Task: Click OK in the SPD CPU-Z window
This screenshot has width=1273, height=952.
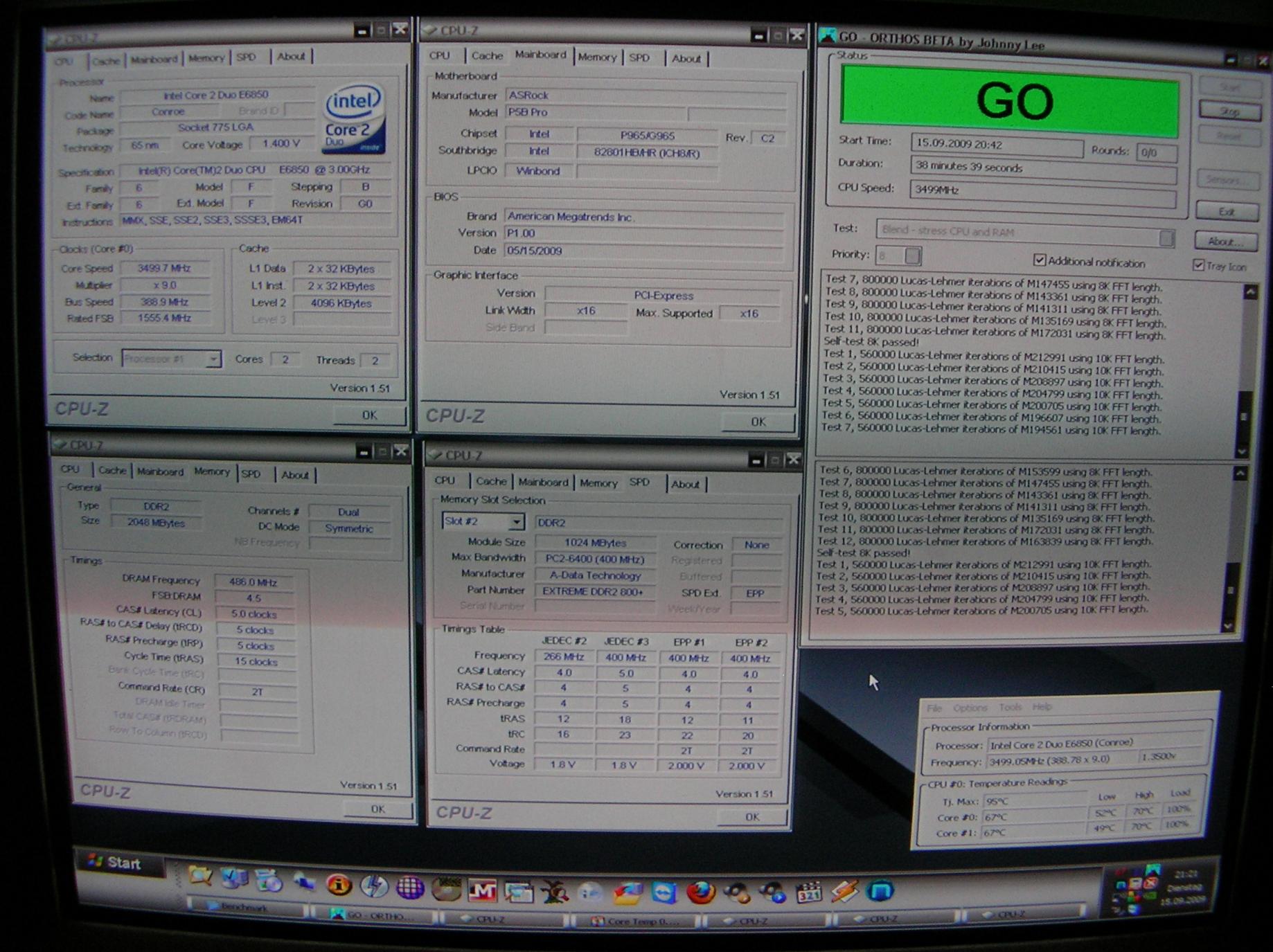Action: tap(752, 817)
